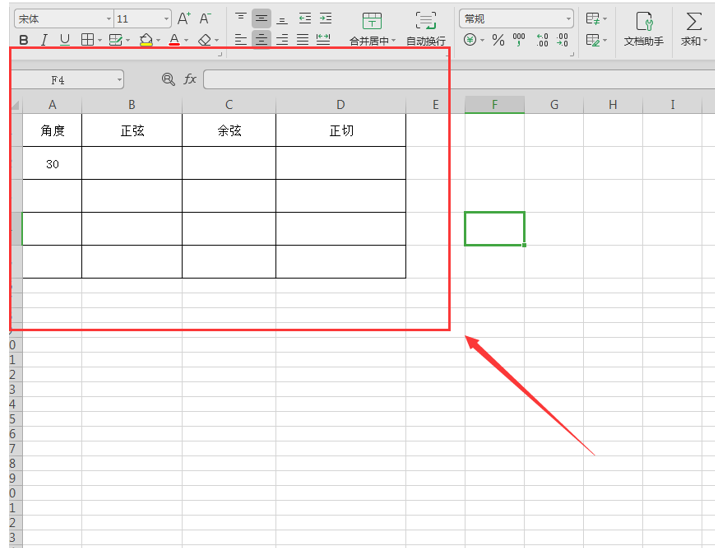The height and width of the screenshot is (548, 715).
Task: Click the lower table-style pencil icon
Action: coord(592,40)
